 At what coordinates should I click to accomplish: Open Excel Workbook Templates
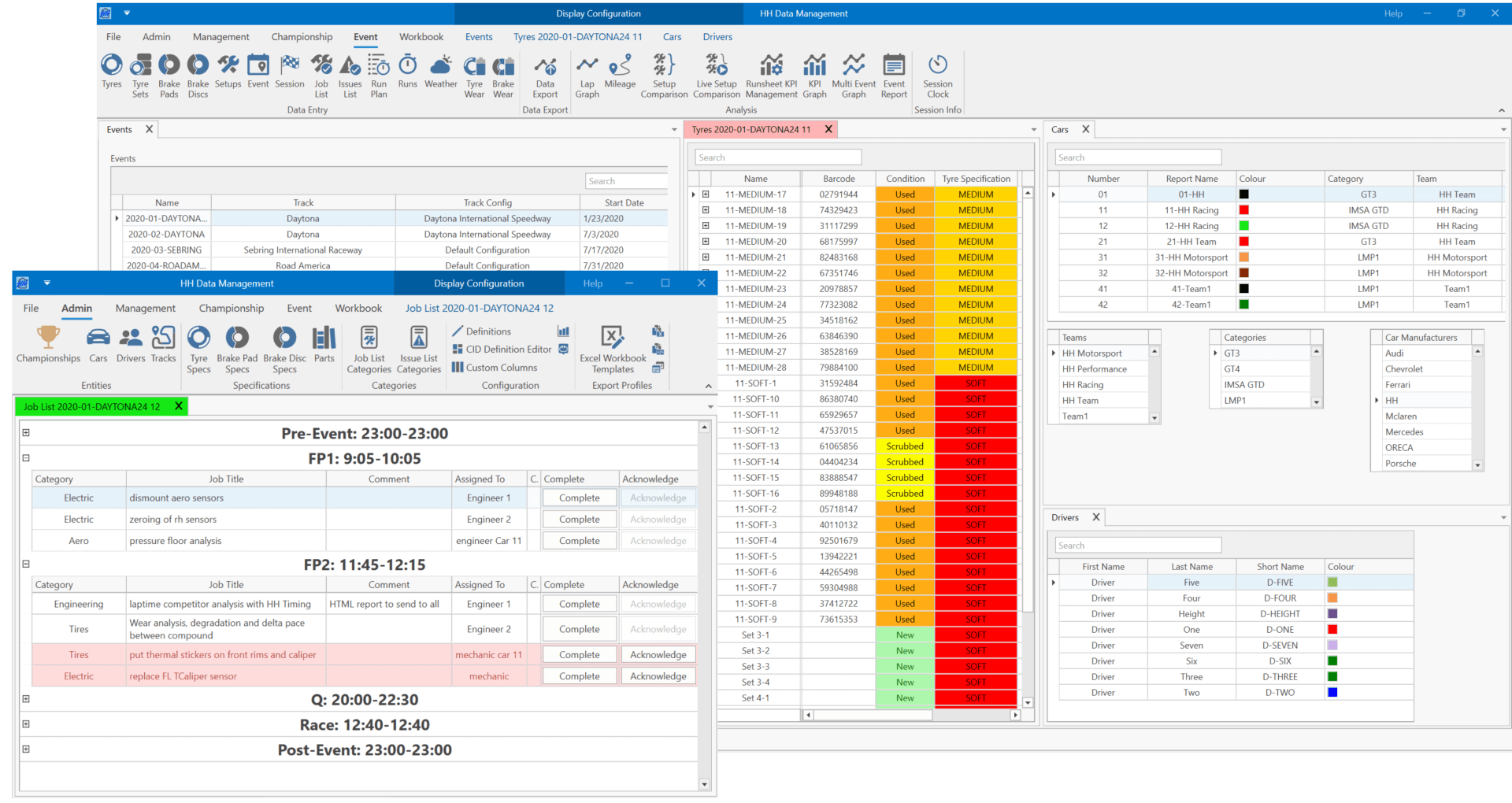613,350
